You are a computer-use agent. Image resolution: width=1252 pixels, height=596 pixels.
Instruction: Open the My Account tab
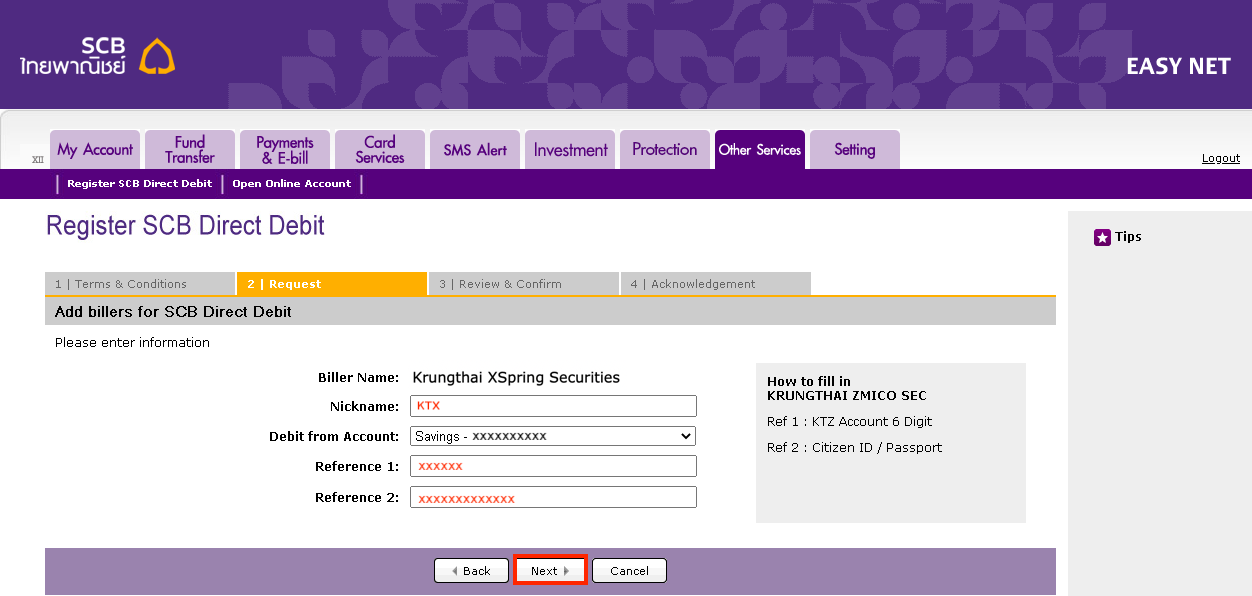point(95,150)
